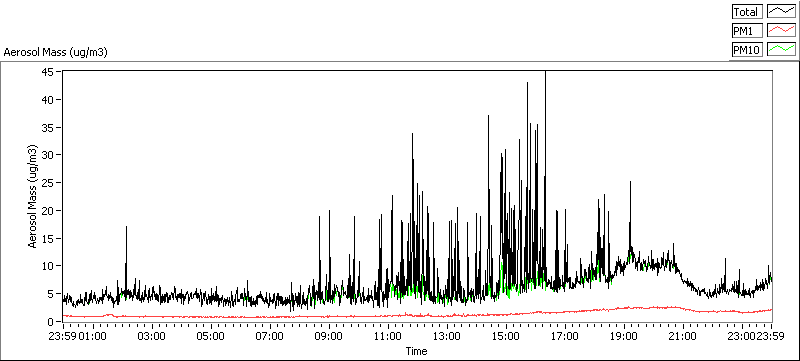The width and height of the screenshot is (800, 361).
Task: Click the PM10 plot legend label
Action: tap(747, 49)
